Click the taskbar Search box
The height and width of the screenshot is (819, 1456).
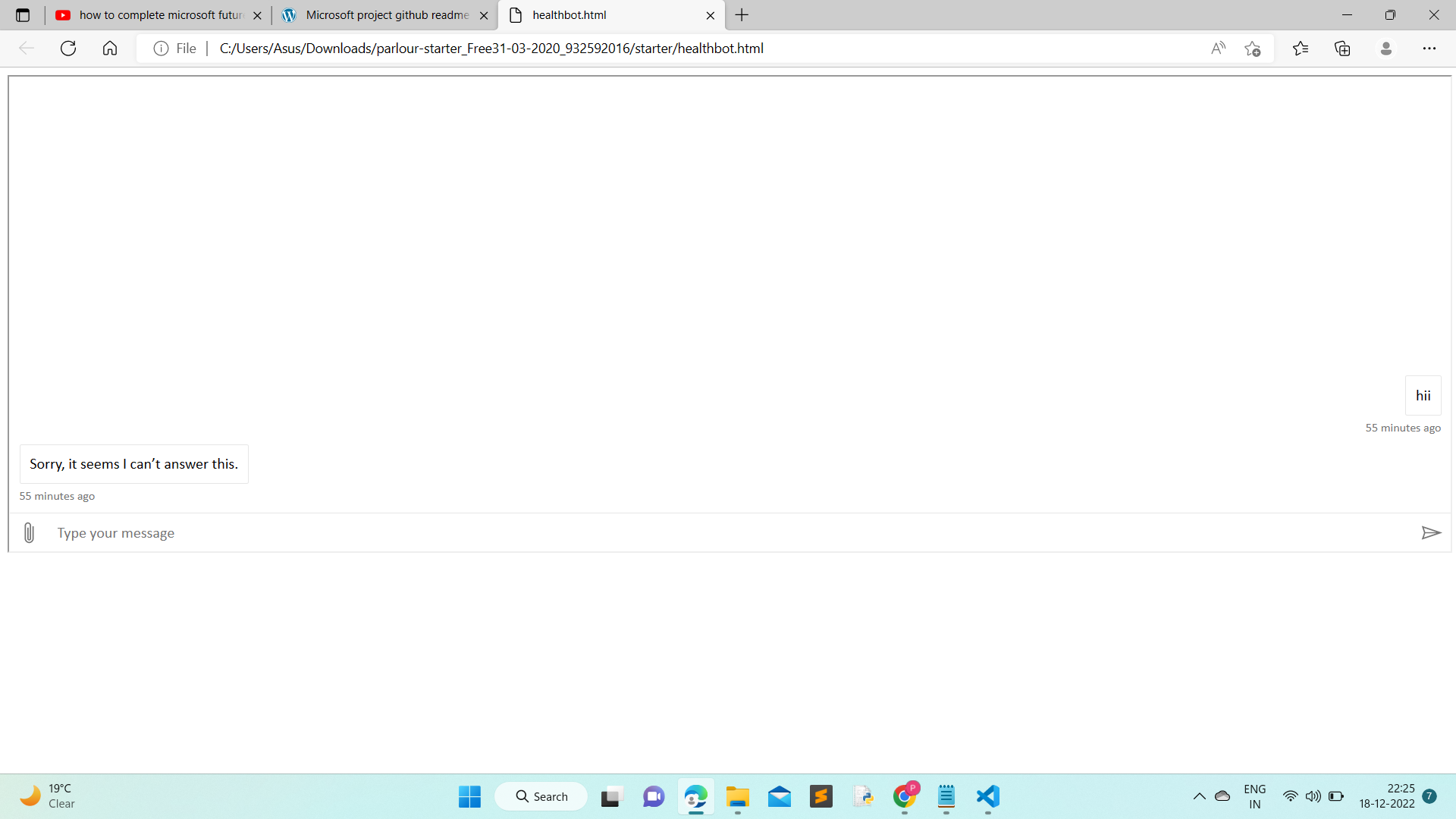point(541,796)
